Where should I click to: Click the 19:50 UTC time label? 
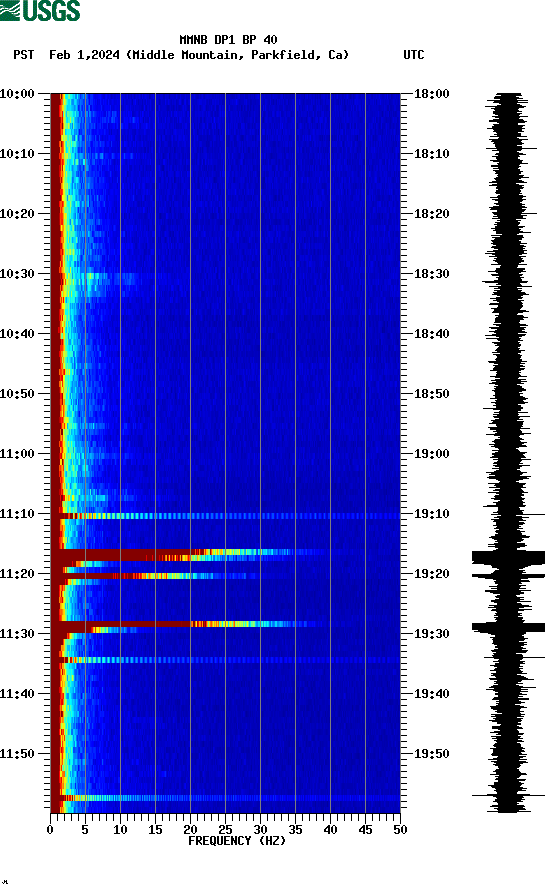432,753
